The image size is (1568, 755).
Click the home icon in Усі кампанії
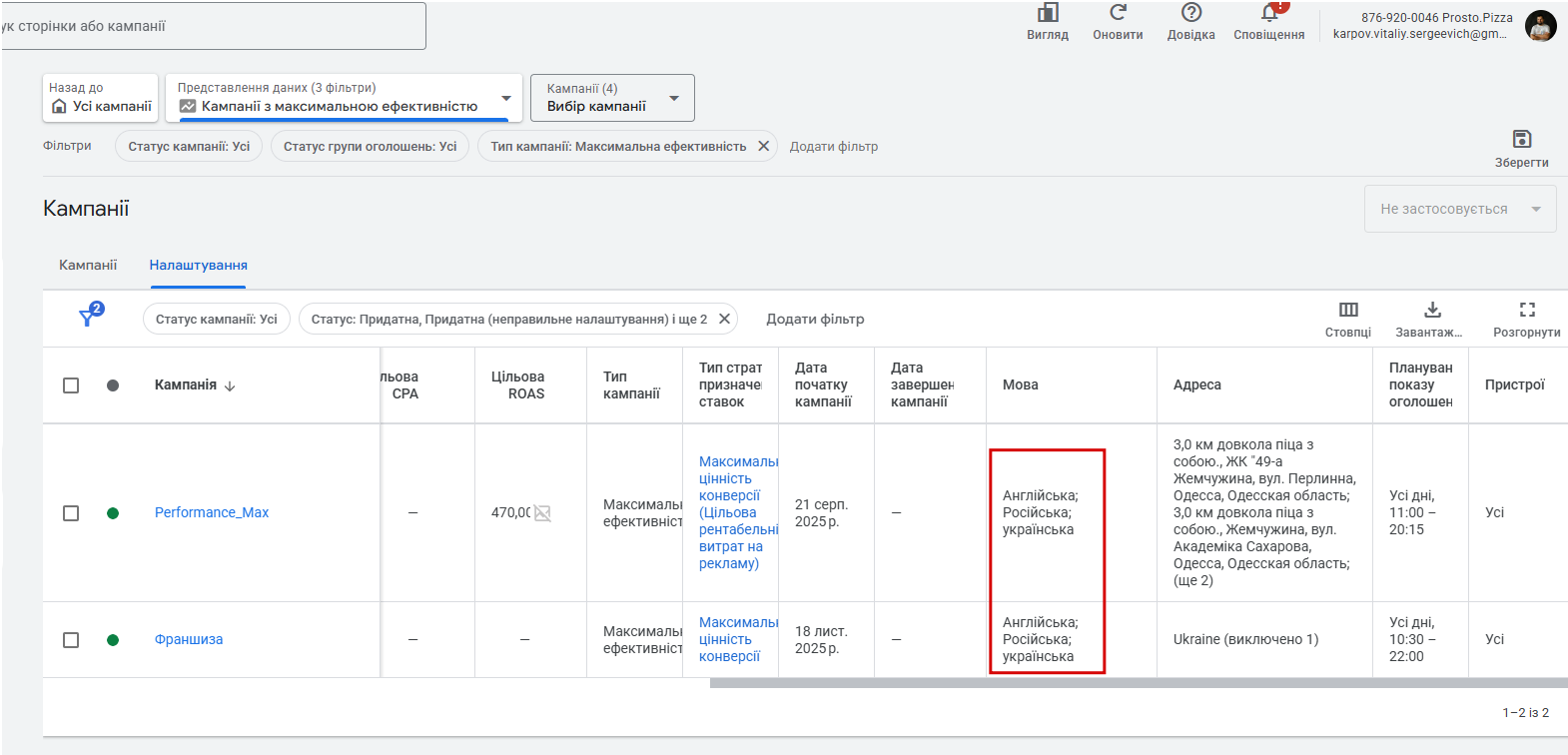[x=59, y=106]
